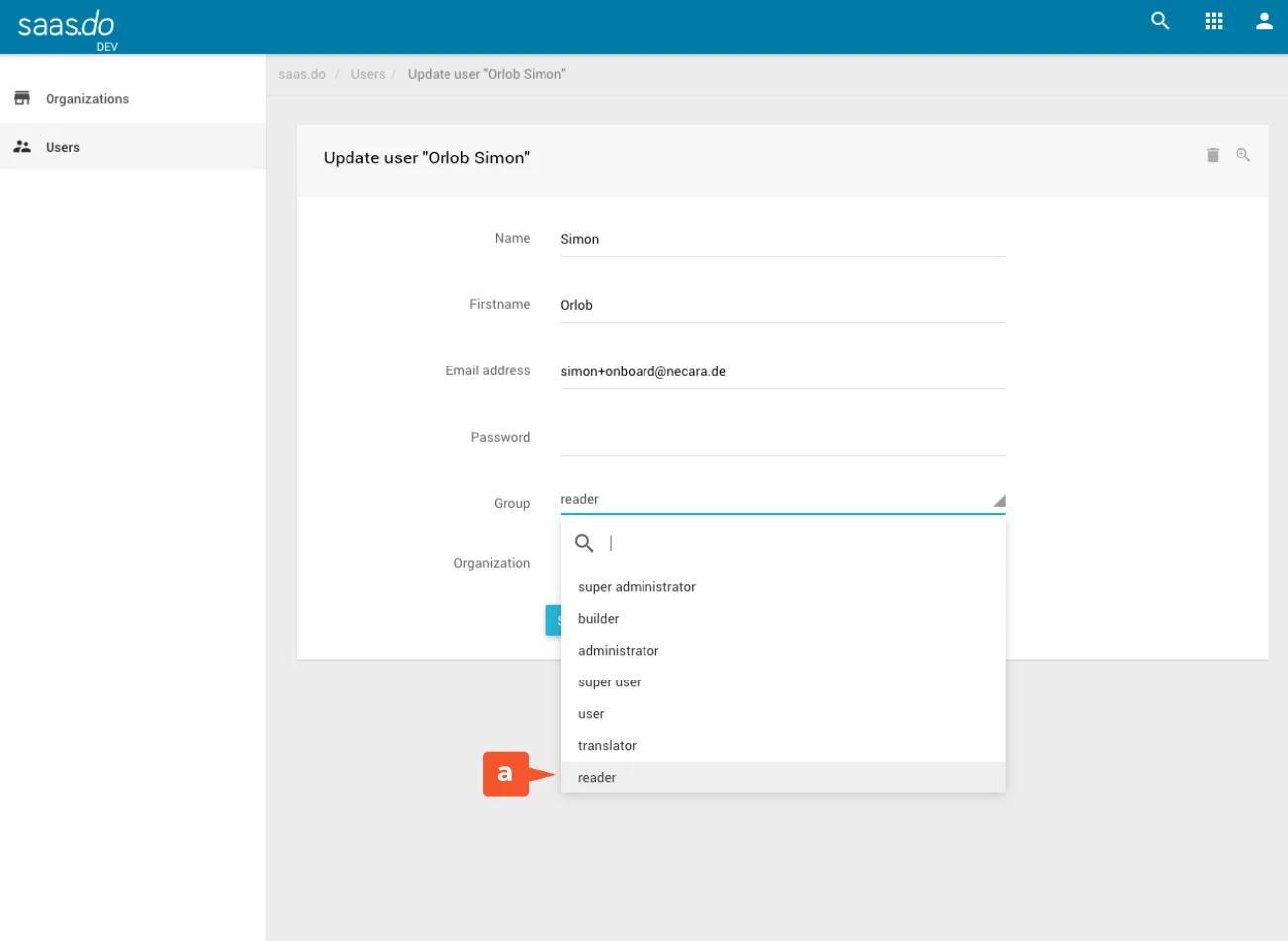Click the Email address input field

coord(782,372)
